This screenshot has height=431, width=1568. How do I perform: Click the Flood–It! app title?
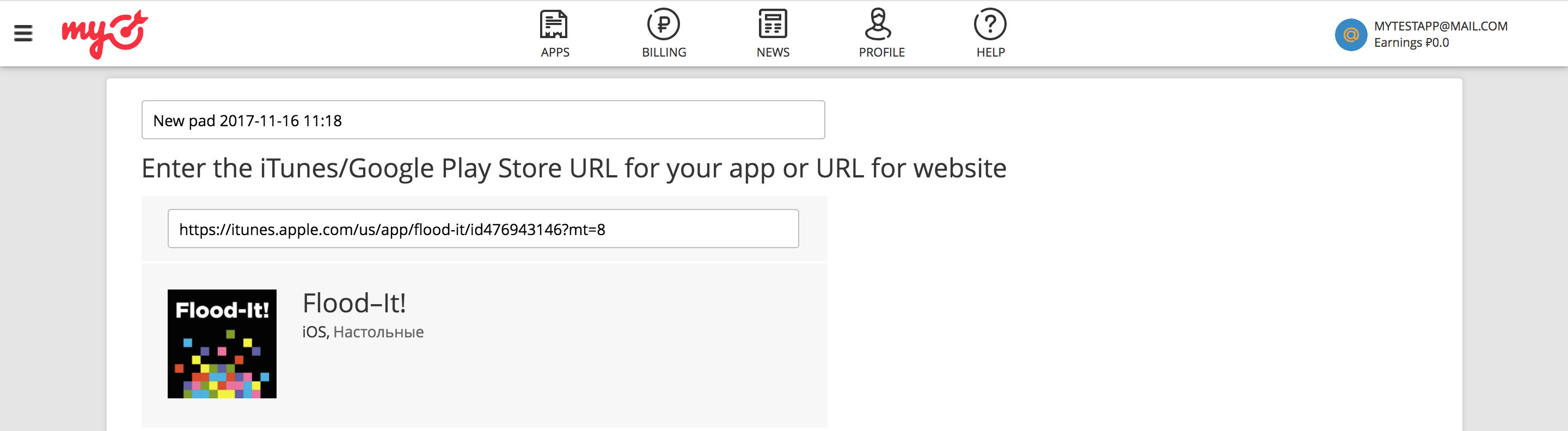coord(354,303)
